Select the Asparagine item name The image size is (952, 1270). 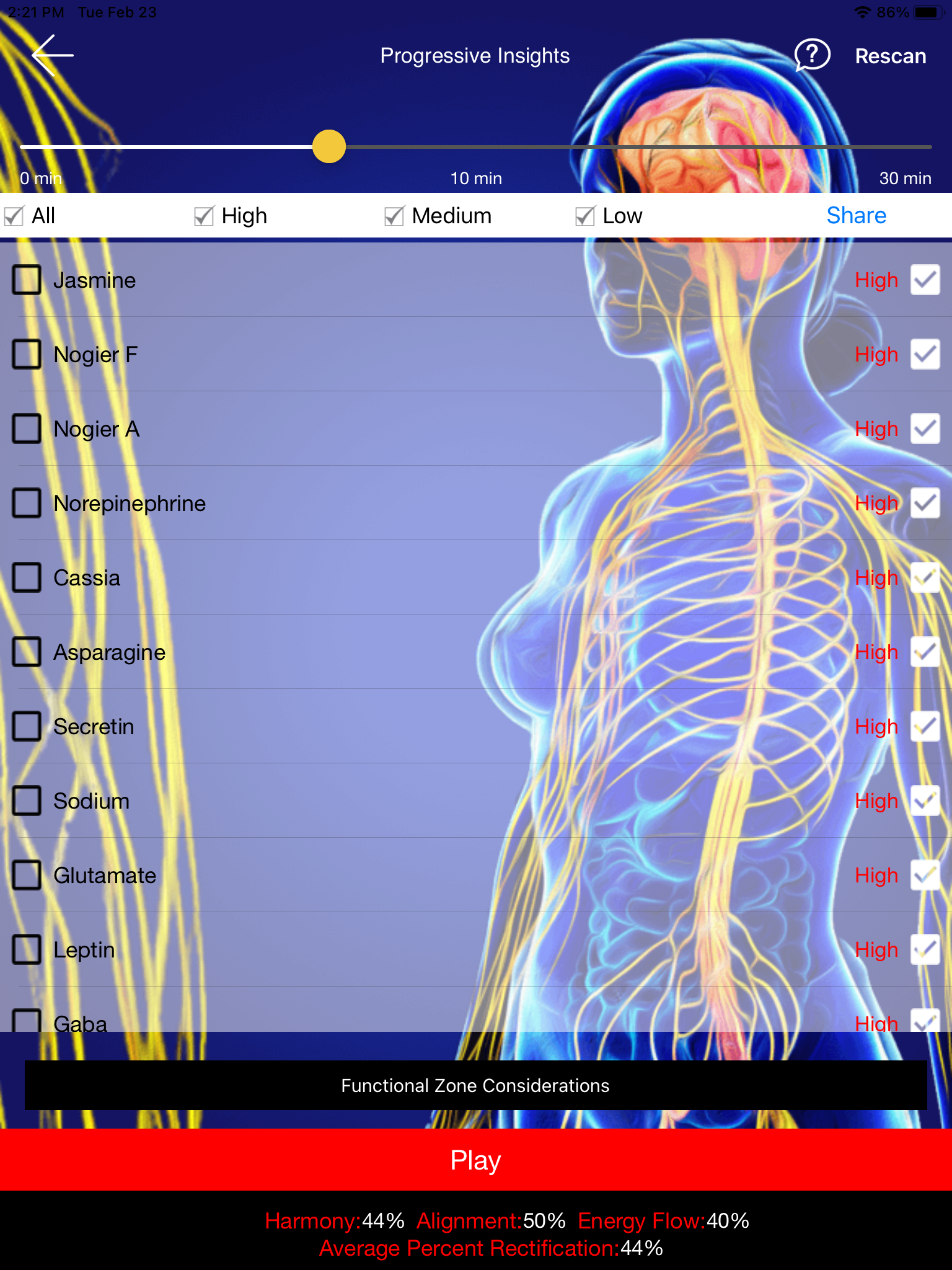[x=110, y=653]
